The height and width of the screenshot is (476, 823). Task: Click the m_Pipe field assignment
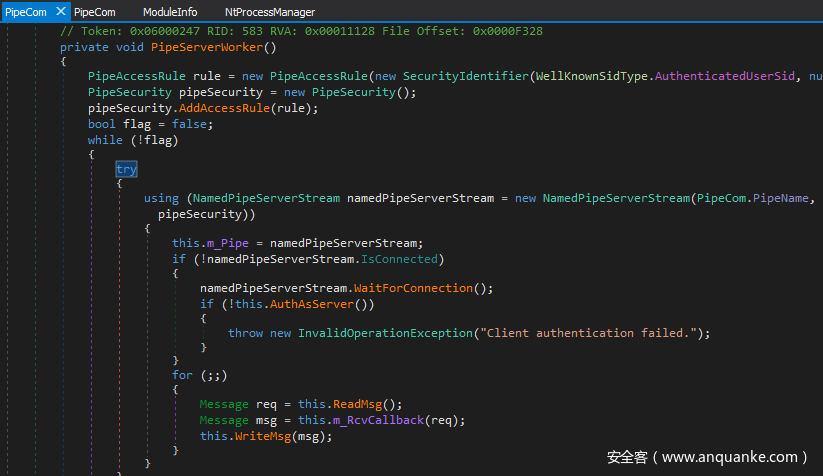tap(226, 243)
